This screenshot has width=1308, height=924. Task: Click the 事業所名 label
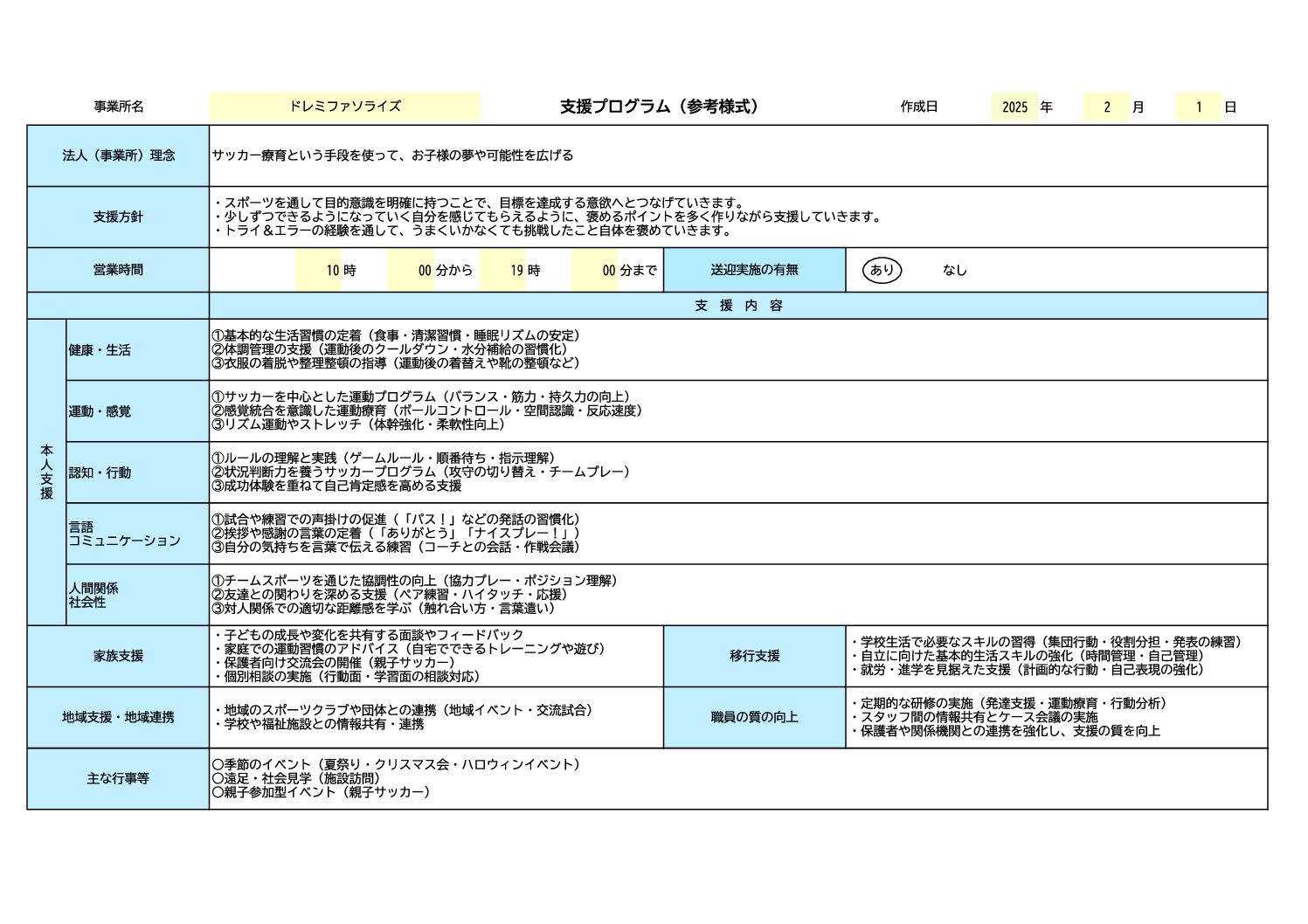(x=119, y=107)
